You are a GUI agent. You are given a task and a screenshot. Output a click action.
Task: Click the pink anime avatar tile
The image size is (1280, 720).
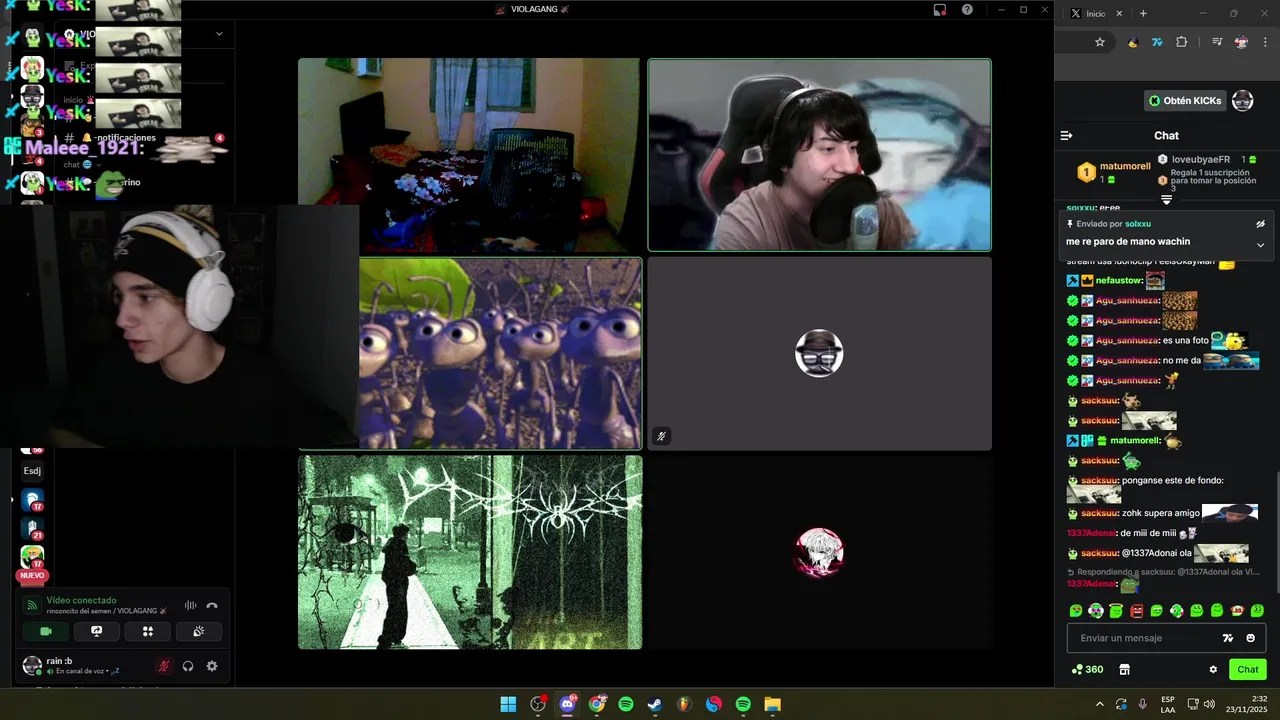pos(819,552)
